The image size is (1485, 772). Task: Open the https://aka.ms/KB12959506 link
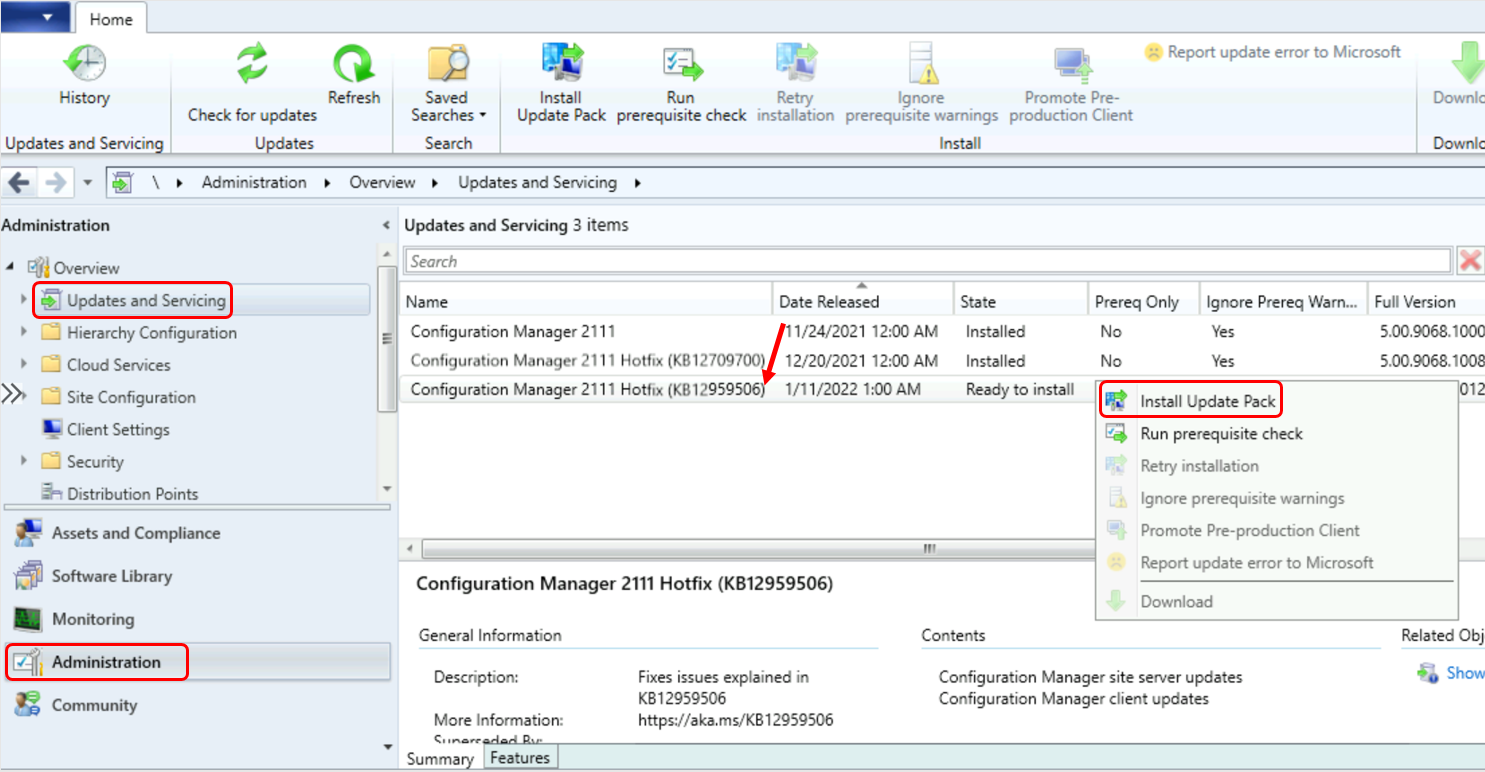click(x=735, y=720)
